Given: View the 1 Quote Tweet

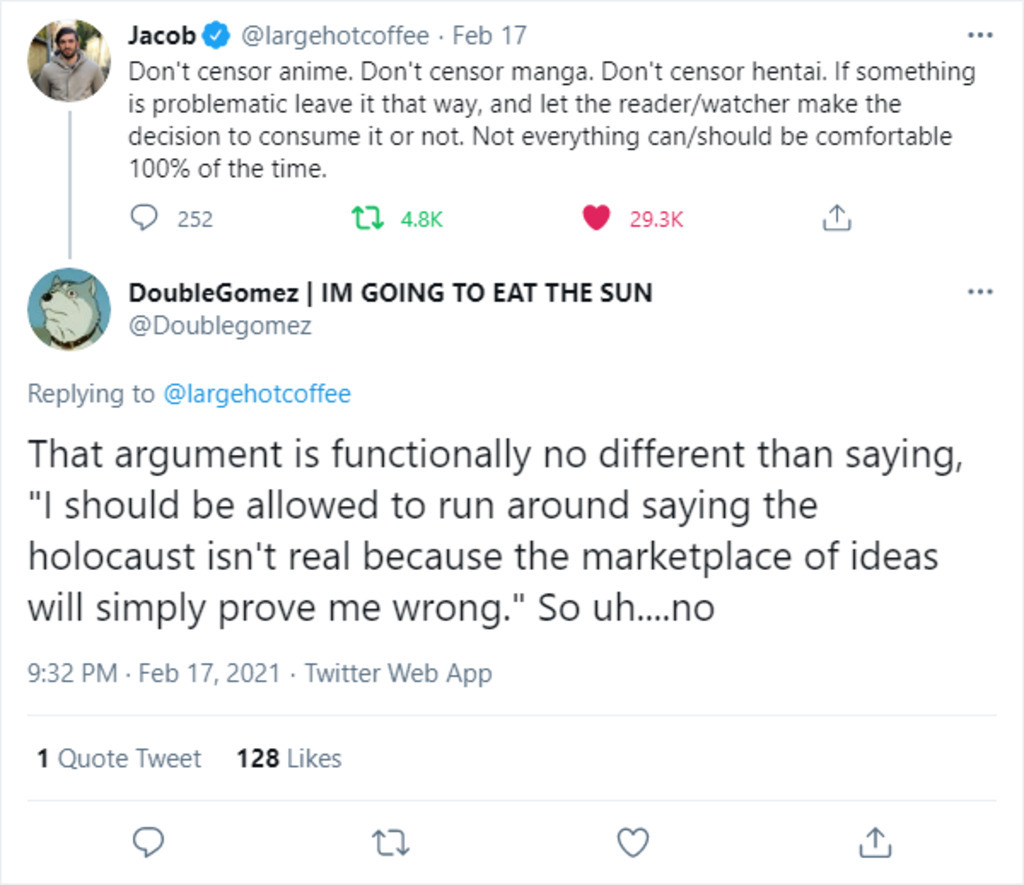Looking at the screenshot, I should click(x=119, y=759).
